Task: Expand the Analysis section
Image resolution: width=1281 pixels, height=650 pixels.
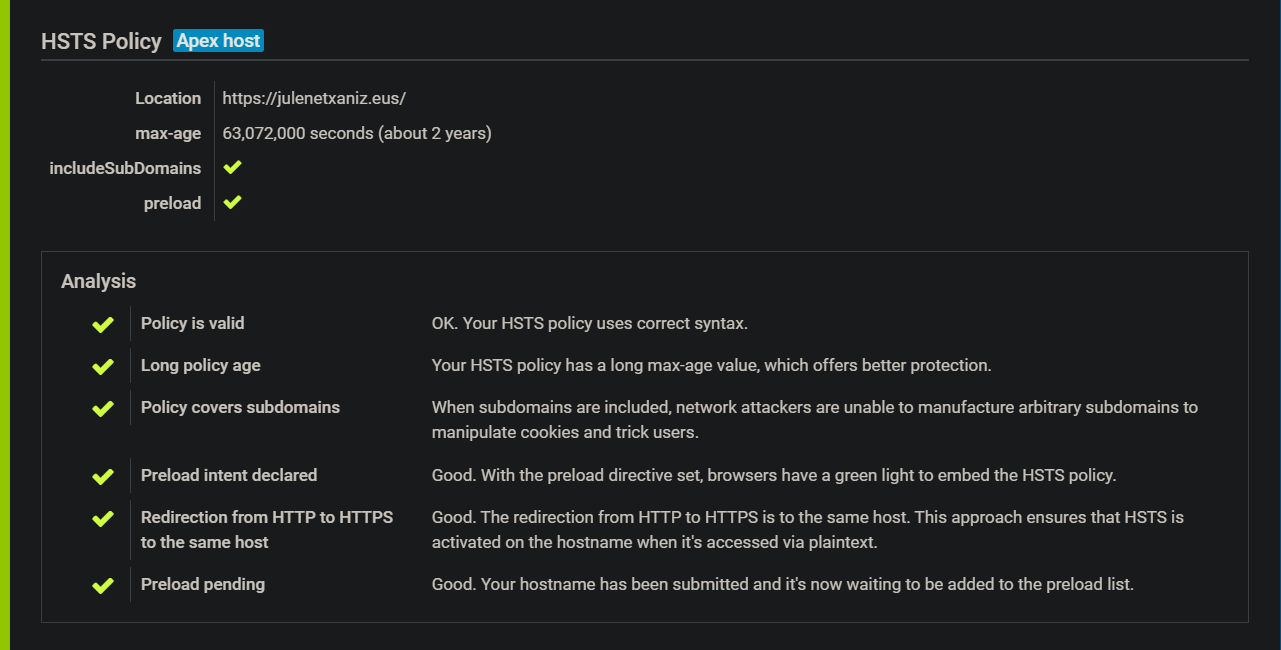Action: pos(98,281)
